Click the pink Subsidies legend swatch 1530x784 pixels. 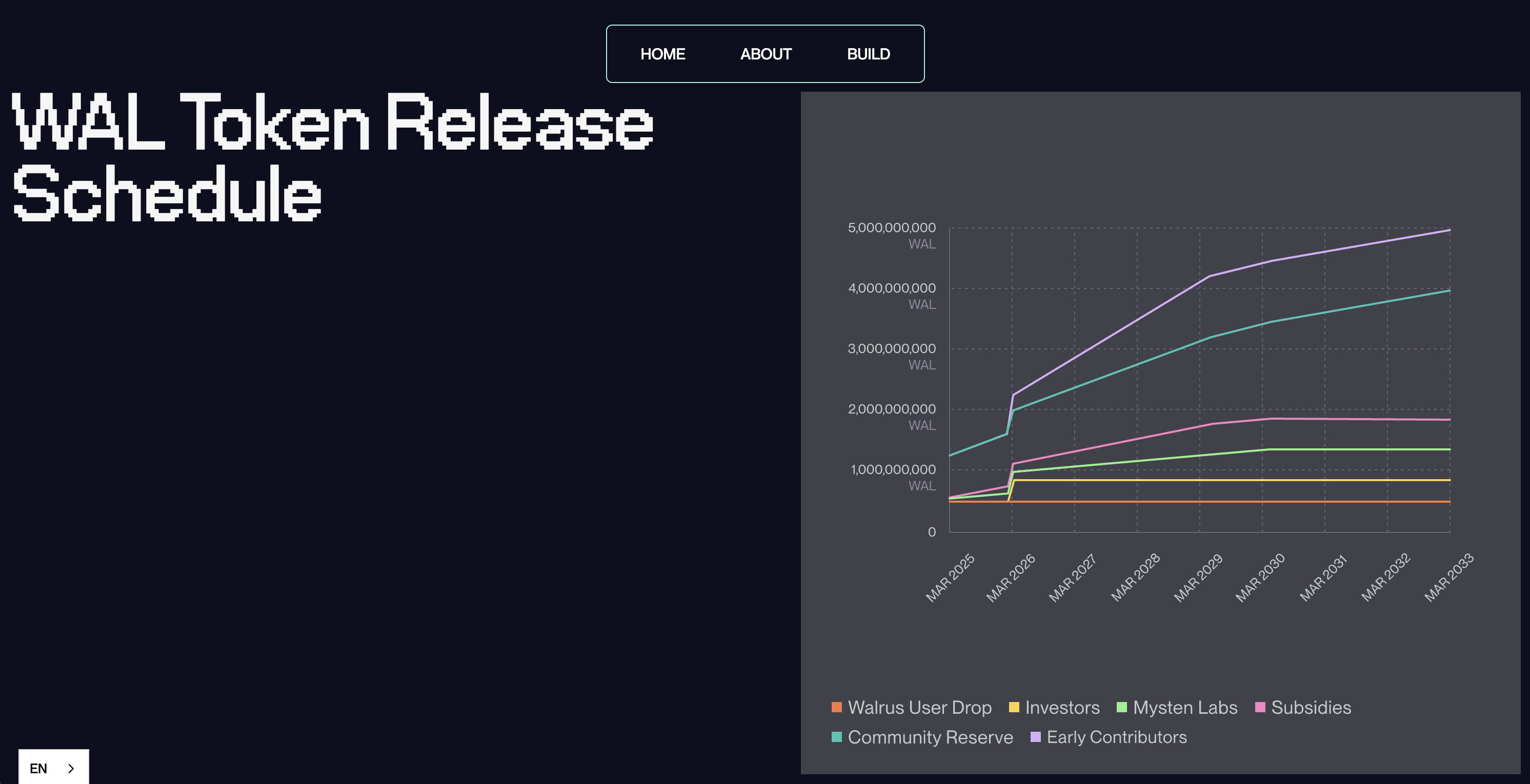1260,707
